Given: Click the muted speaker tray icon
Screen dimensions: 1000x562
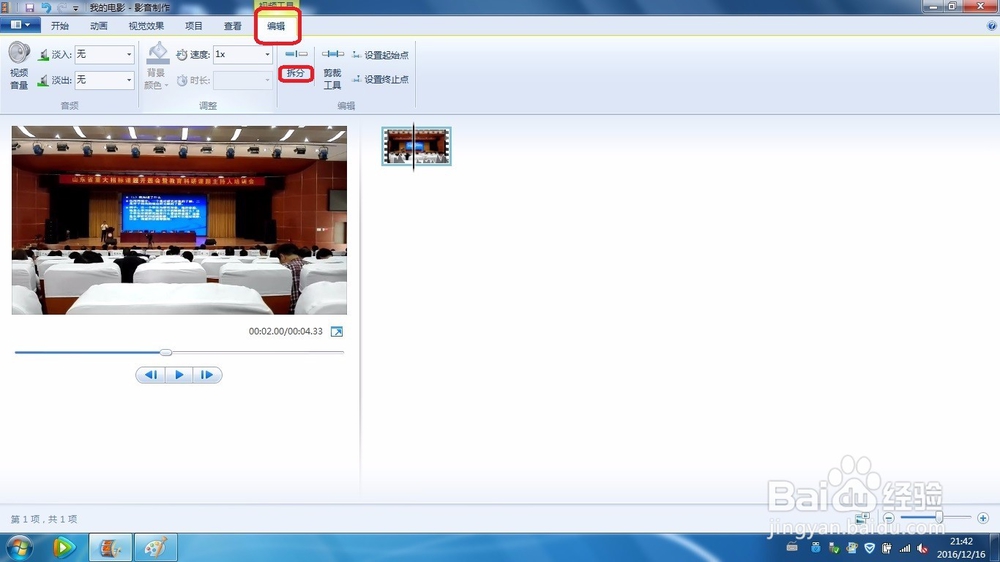Looking at the screenshot, I should click(923, 548).
